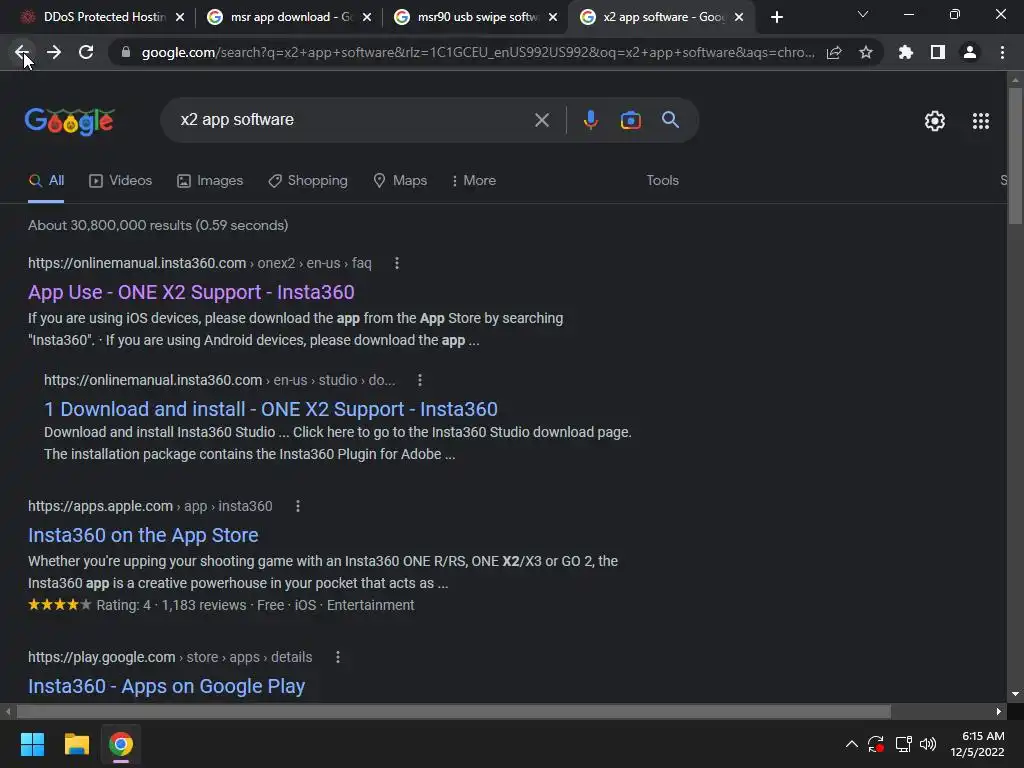This screenshot has height=768, width=1024.
Task: View site information via the lock icon
Action: [126, 52]
